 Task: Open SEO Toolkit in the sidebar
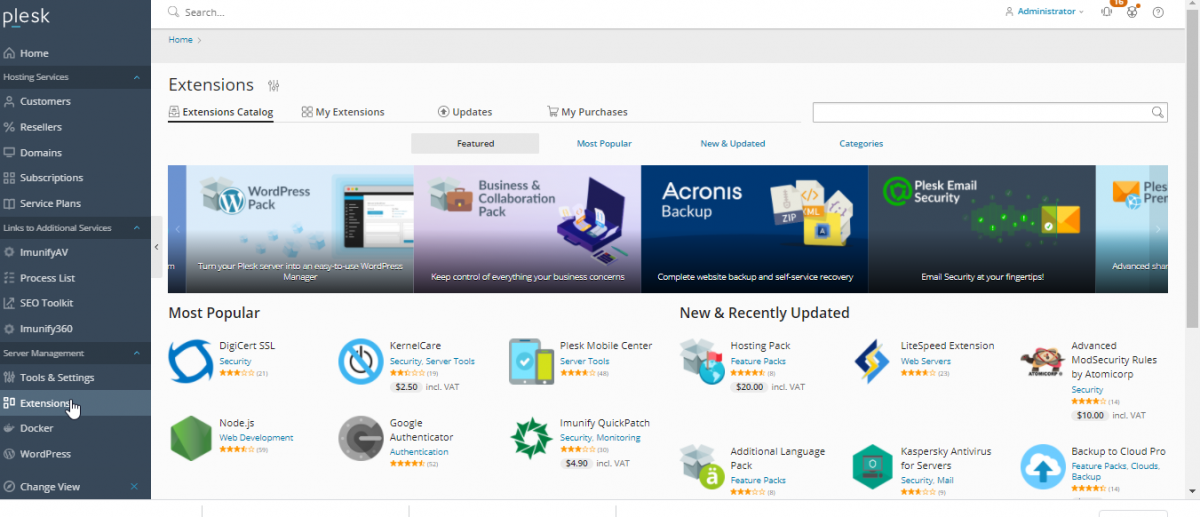75,303
